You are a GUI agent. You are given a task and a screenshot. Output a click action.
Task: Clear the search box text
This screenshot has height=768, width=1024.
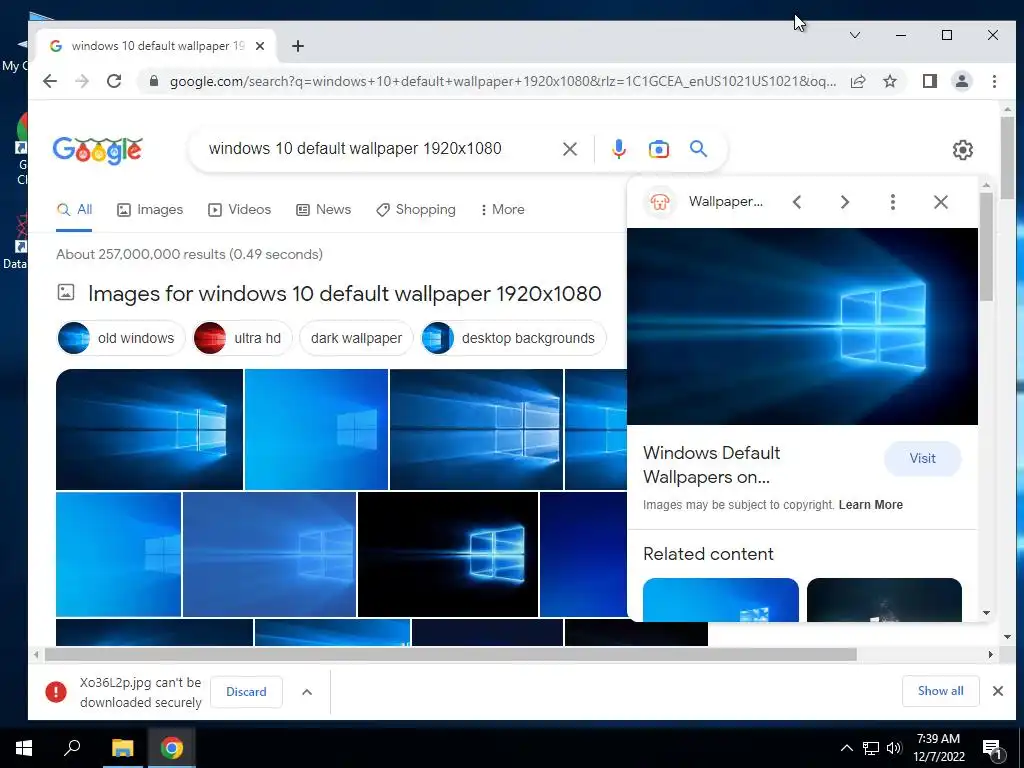click(569, 149)
